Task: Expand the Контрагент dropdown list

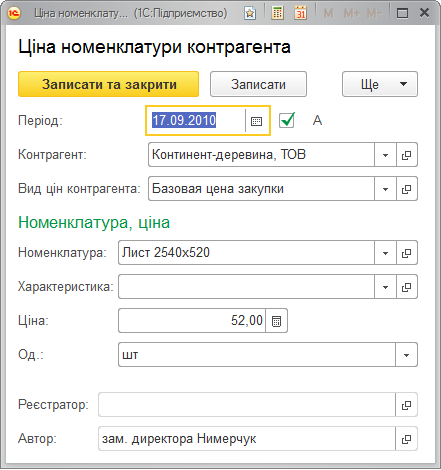Action: [x=385, y=155]
